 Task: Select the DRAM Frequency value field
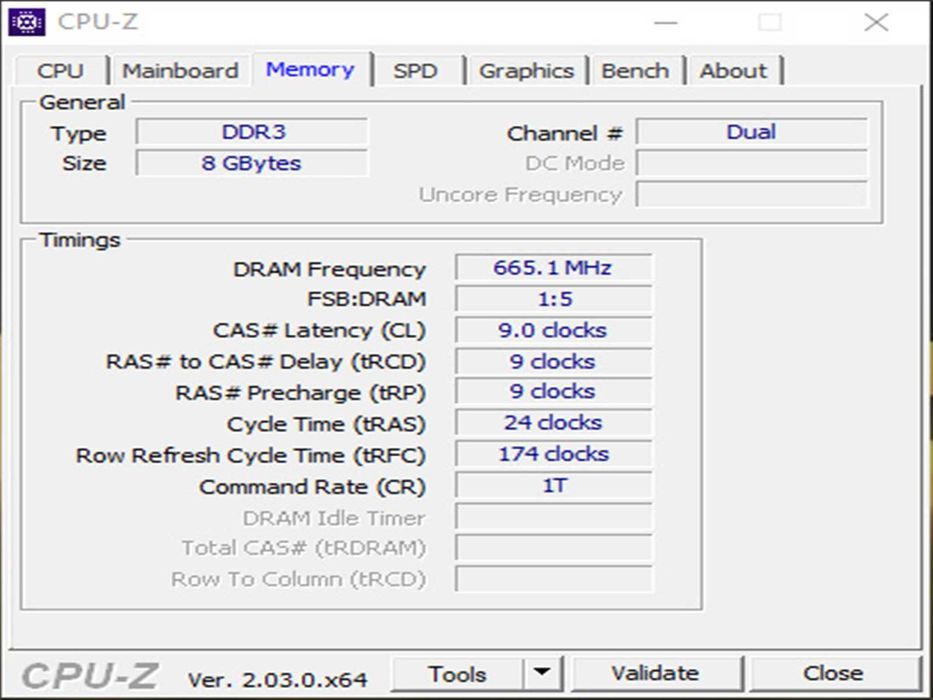point(553,267)
